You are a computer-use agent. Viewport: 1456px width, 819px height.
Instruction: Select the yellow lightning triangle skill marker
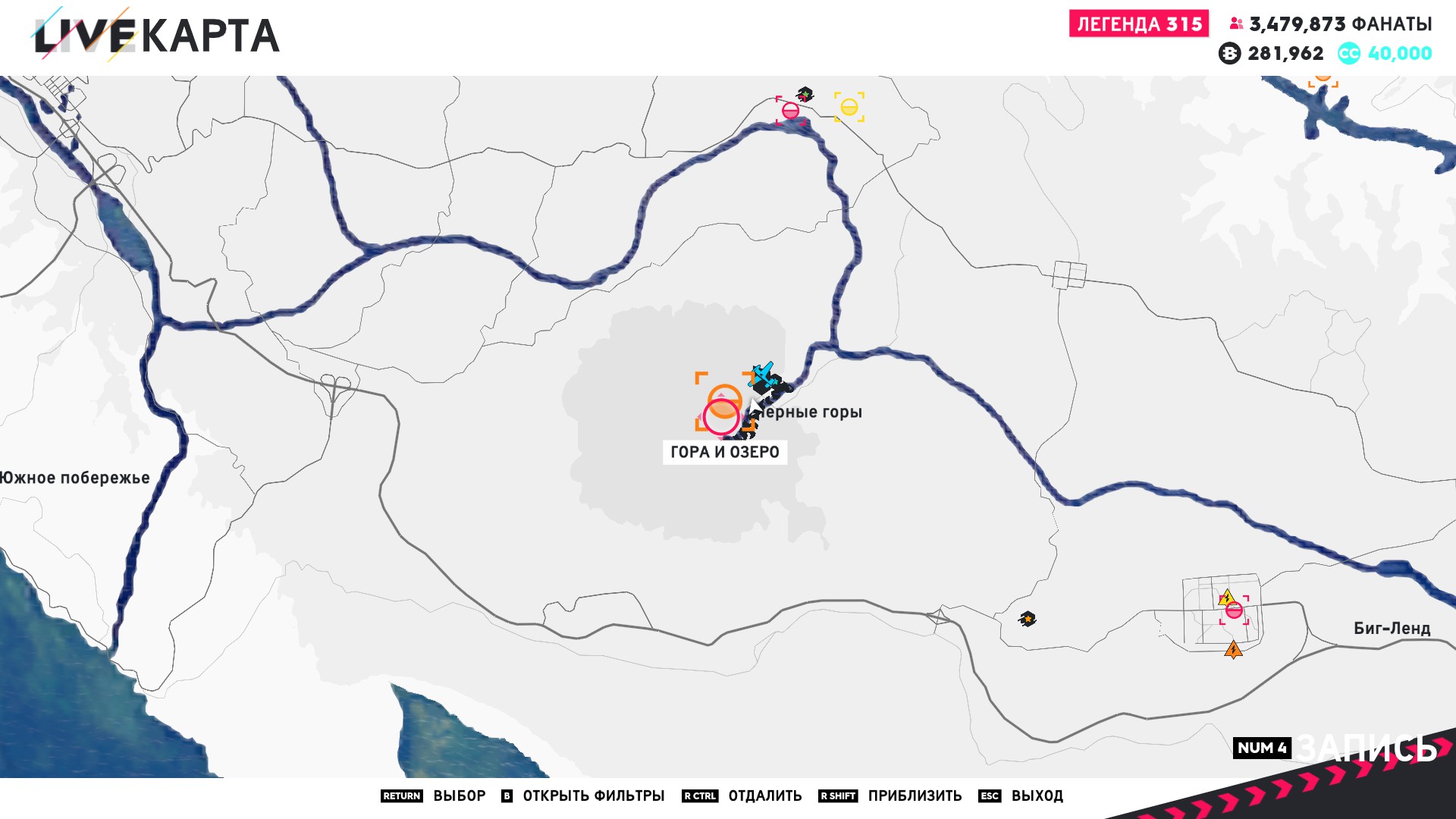[x=1225, y=597]
